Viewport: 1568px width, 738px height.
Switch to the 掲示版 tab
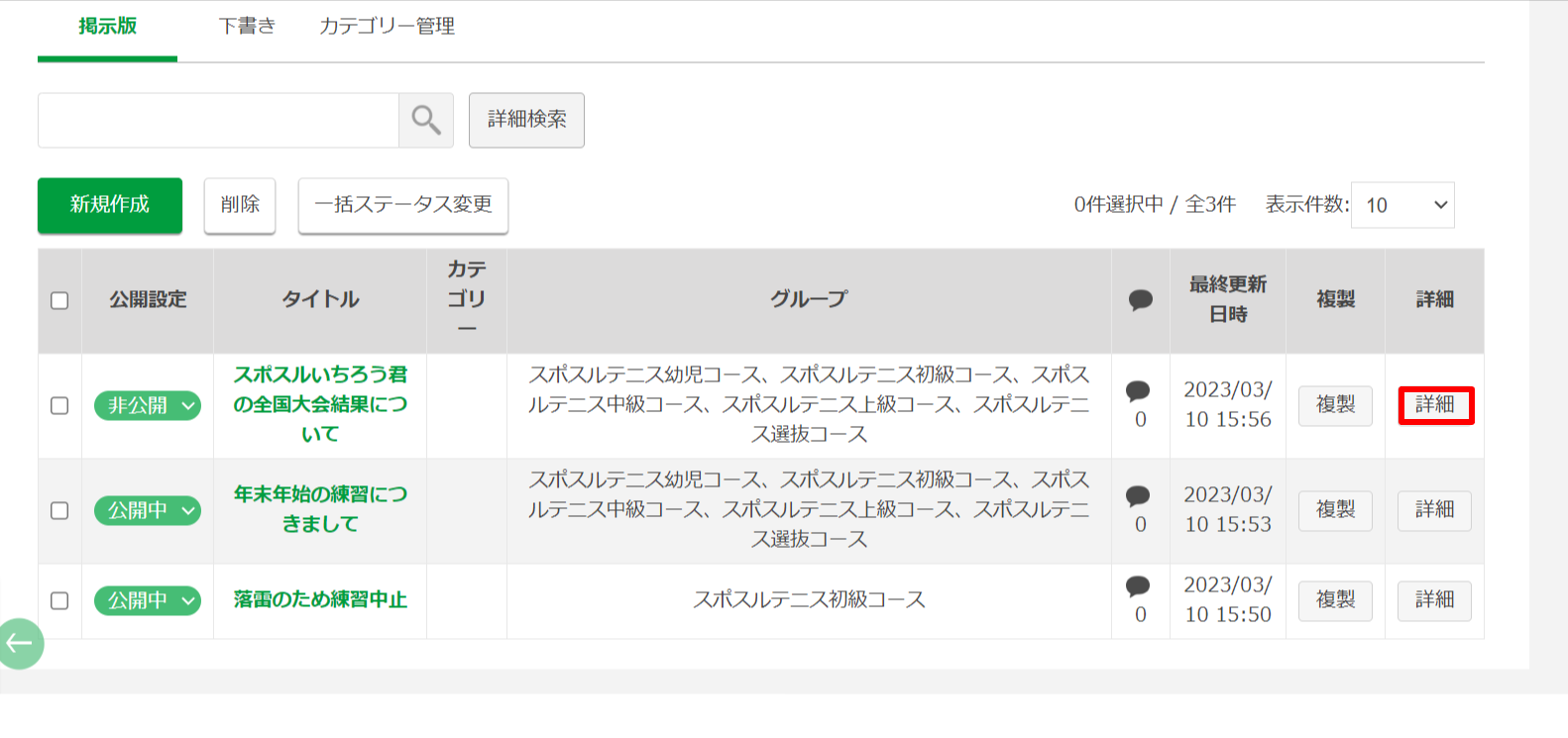[x=108, y=27]
